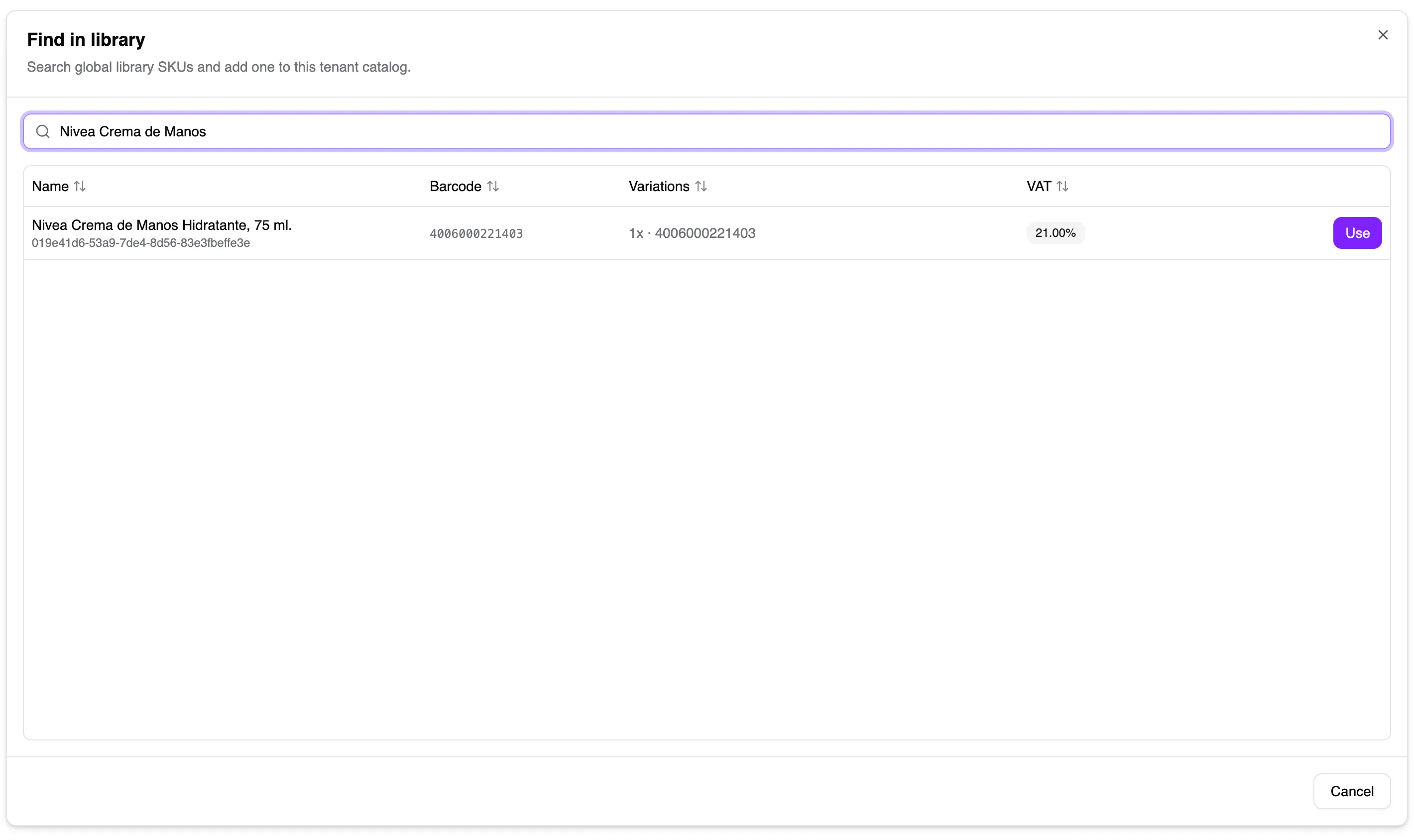Sort results by the Barcode sort arrows

click(493, 186)
